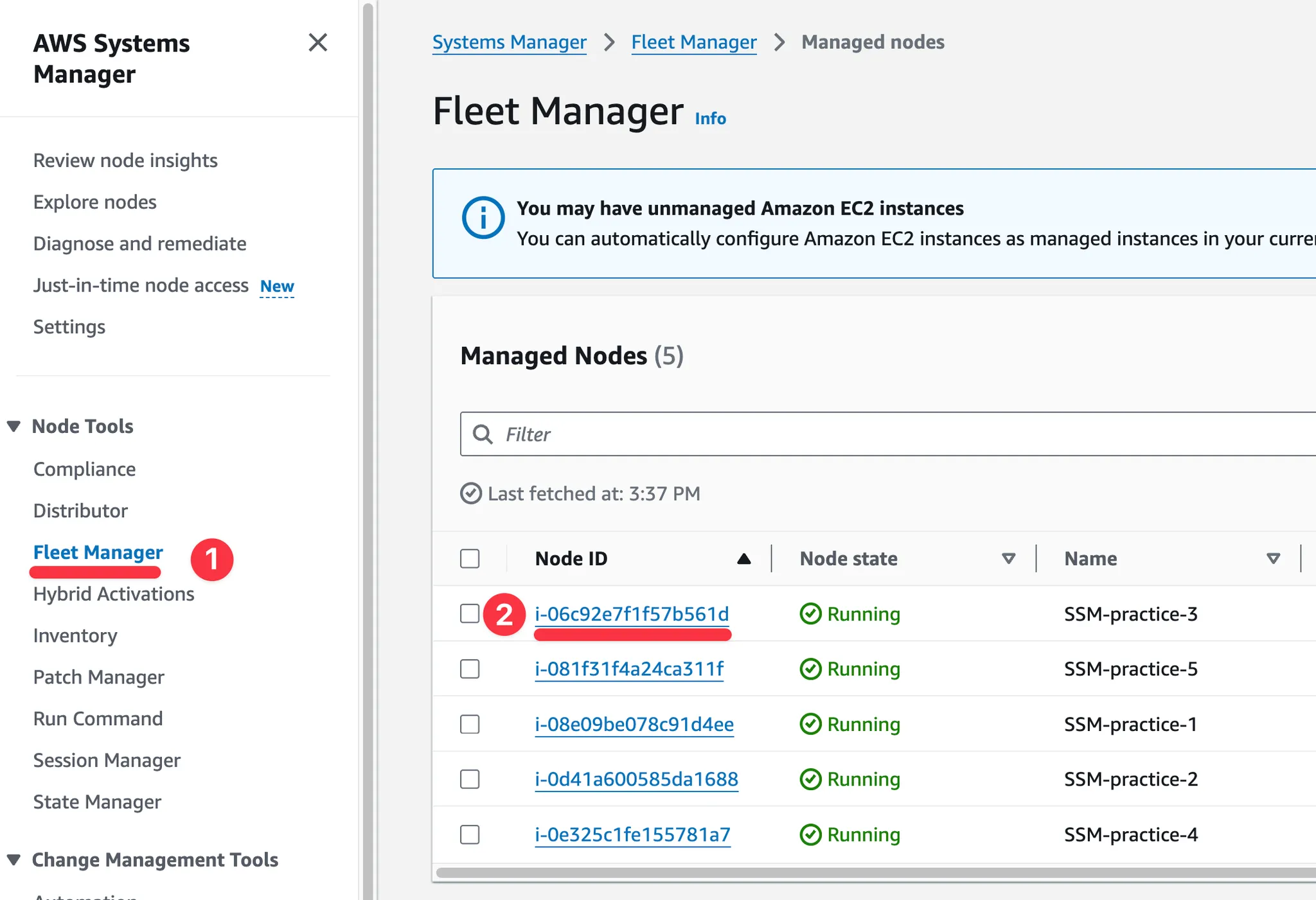Click Running status icon for SSM-practice-4

pos(810,834)
